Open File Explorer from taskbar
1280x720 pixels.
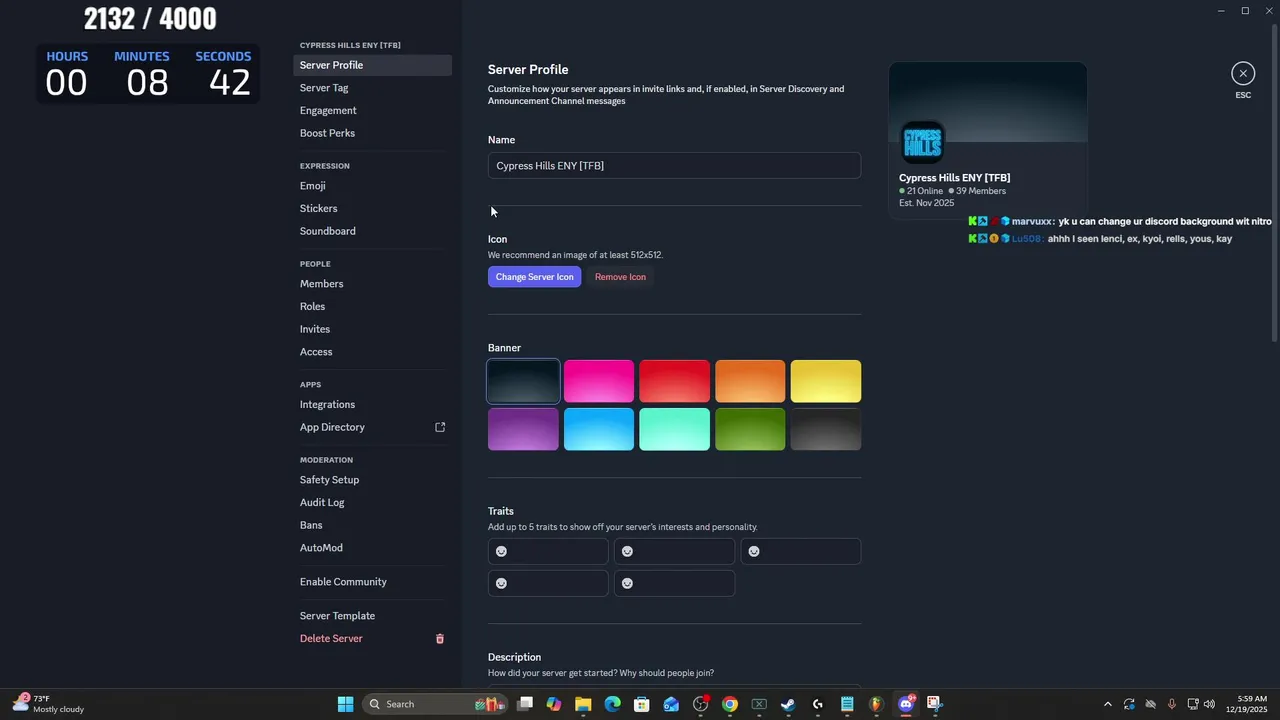[x=583, y=704]
